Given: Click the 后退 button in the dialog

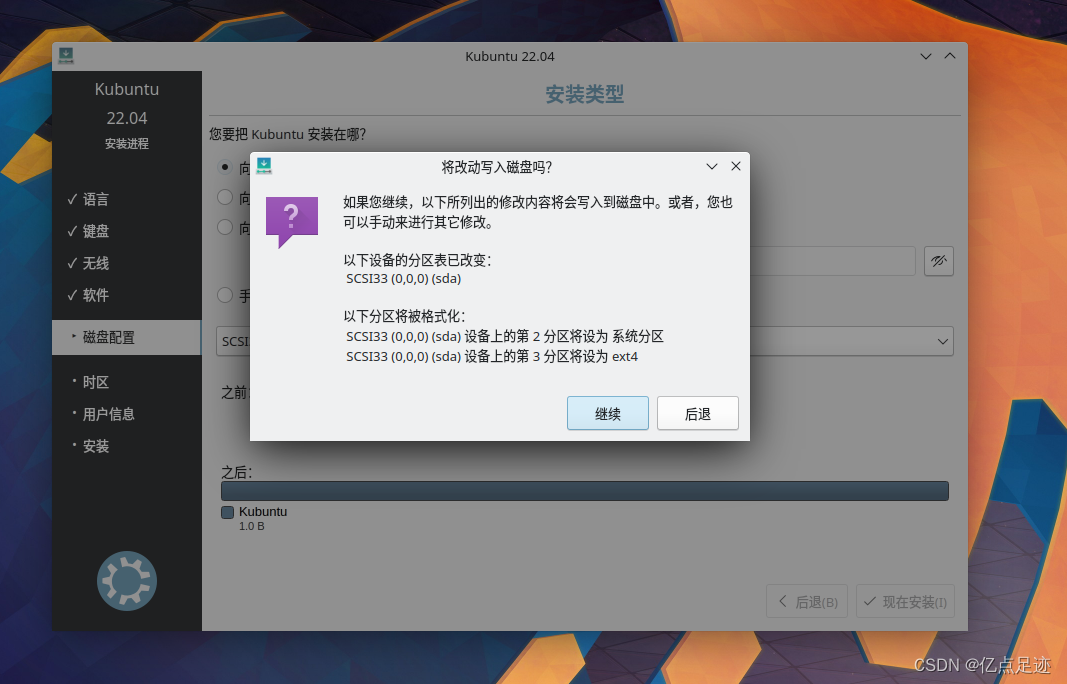Looking at the screenshot, I should click(x=697, y=413).
